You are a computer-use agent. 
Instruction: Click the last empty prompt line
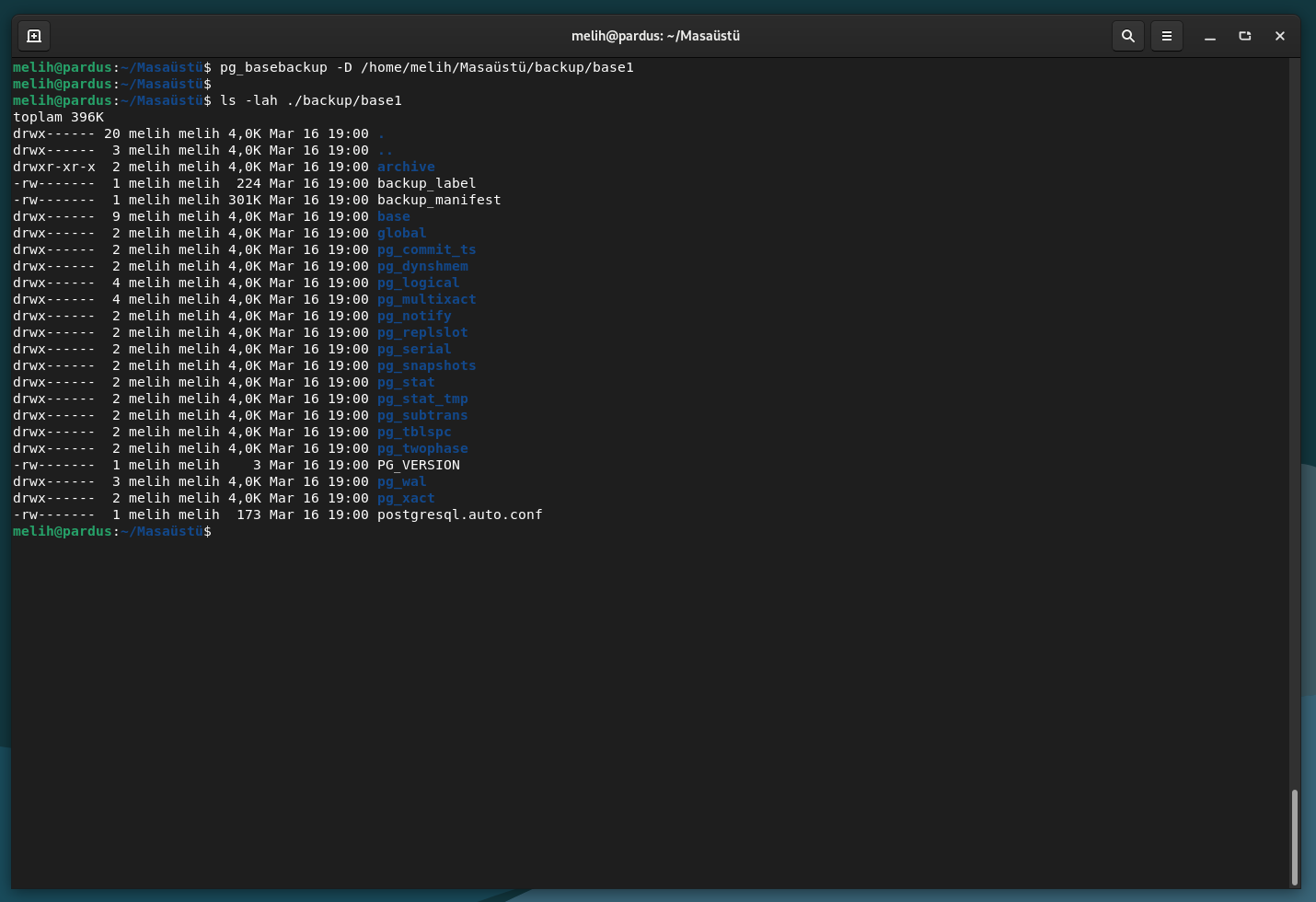(x=112, y=531)
